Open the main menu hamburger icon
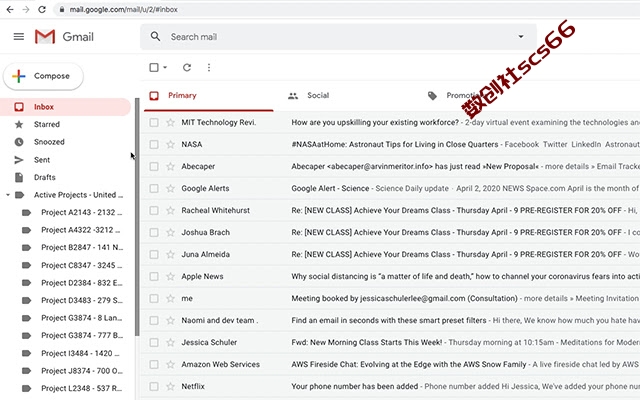This screenshot has height=400, width=640. [19, 37]
